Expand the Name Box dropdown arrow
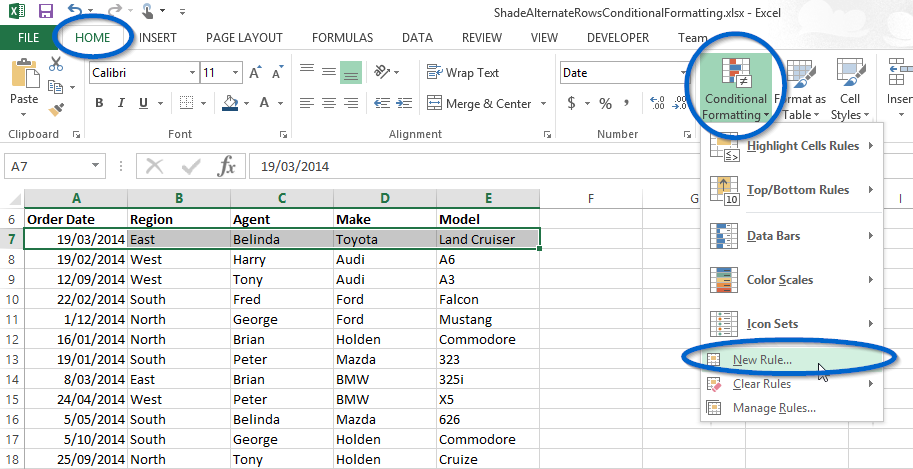This screenshot has height=469, width=913. point(95,166)
